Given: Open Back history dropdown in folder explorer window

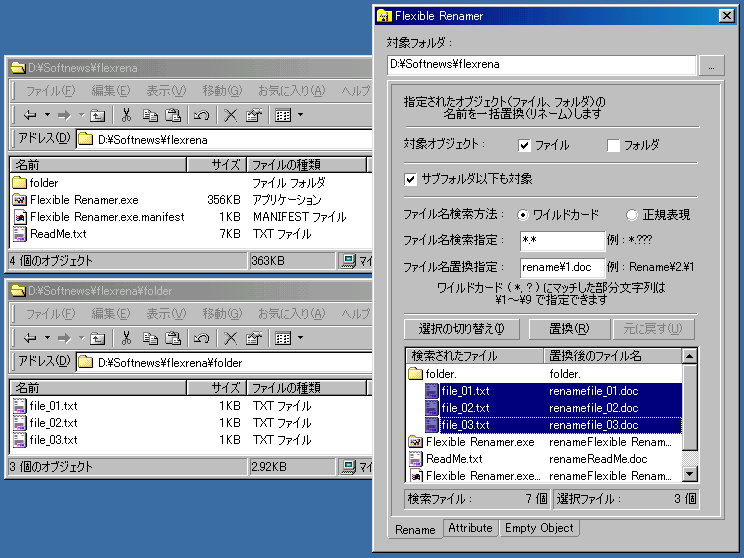Looking at the screenshot, I should (47, 338).
